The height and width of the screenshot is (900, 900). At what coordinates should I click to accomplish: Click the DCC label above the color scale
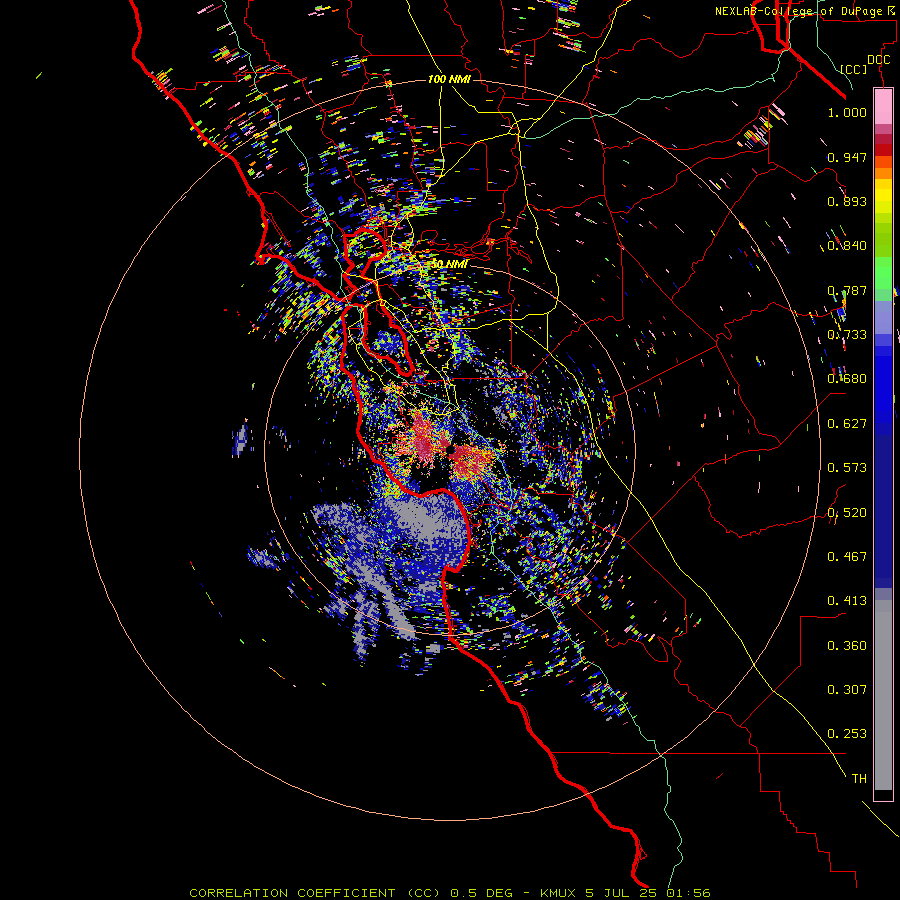click(x=878, y=60)
